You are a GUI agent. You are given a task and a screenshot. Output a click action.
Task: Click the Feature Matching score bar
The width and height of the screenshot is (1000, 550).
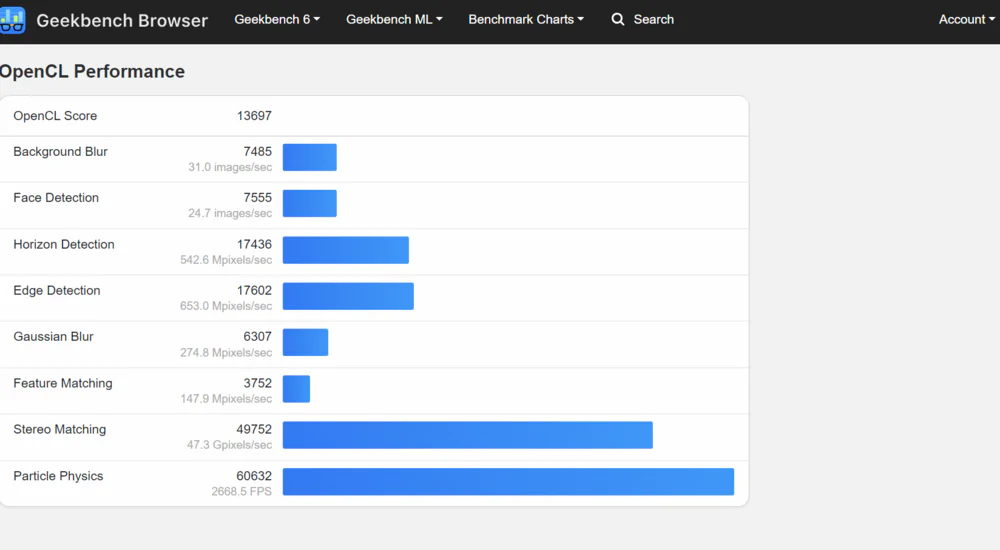tap(297, 389)
